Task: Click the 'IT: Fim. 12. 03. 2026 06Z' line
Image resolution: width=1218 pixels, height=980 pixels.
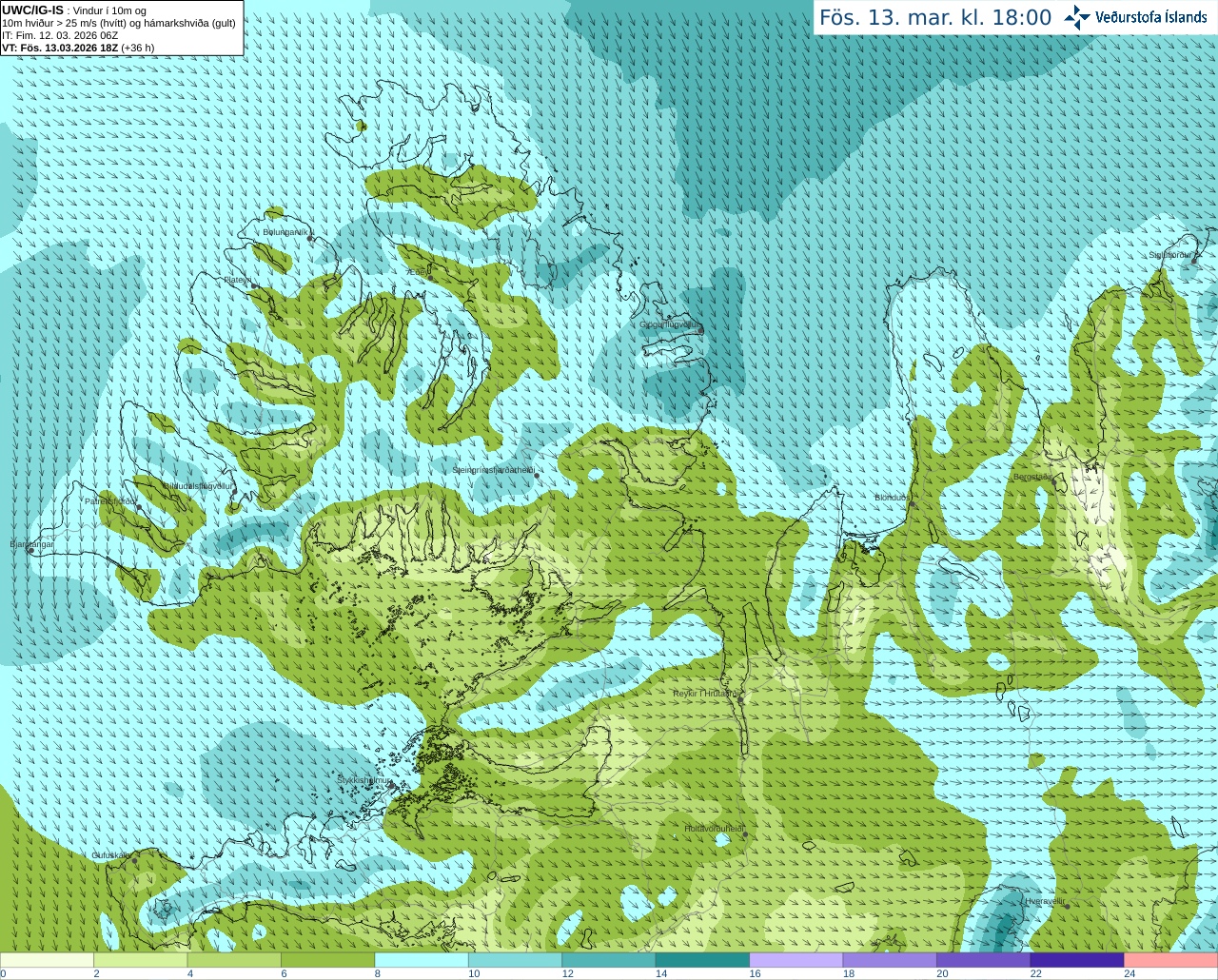Action: click(60, 35)
